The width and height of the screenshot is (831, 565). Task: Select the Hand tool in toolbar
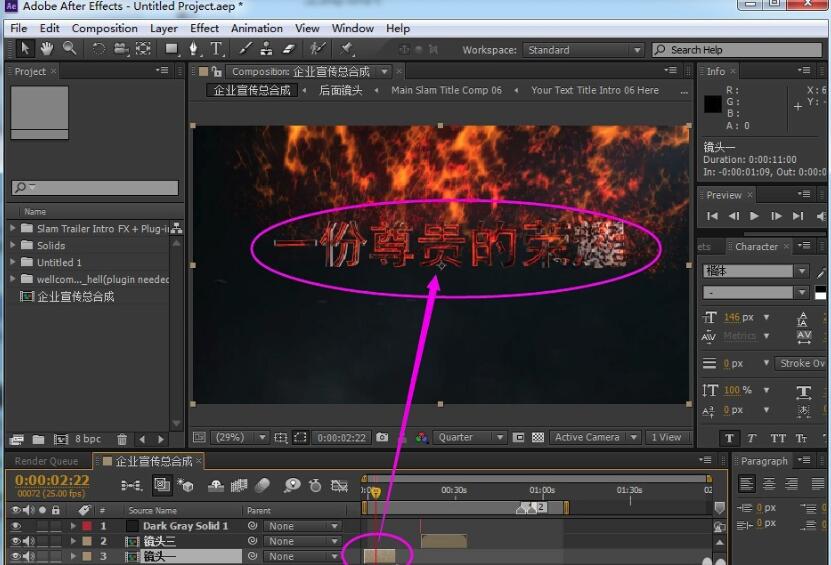coord(46,49)
